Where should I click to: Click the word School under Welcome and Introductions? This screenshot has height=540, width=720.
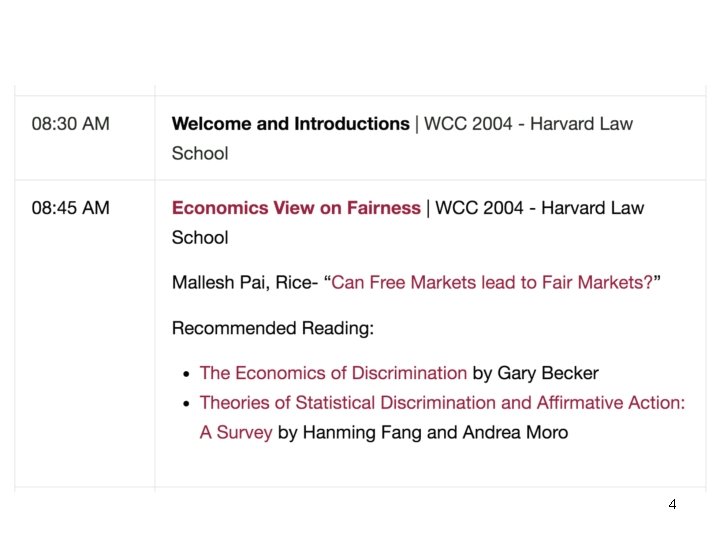[200, 154]
